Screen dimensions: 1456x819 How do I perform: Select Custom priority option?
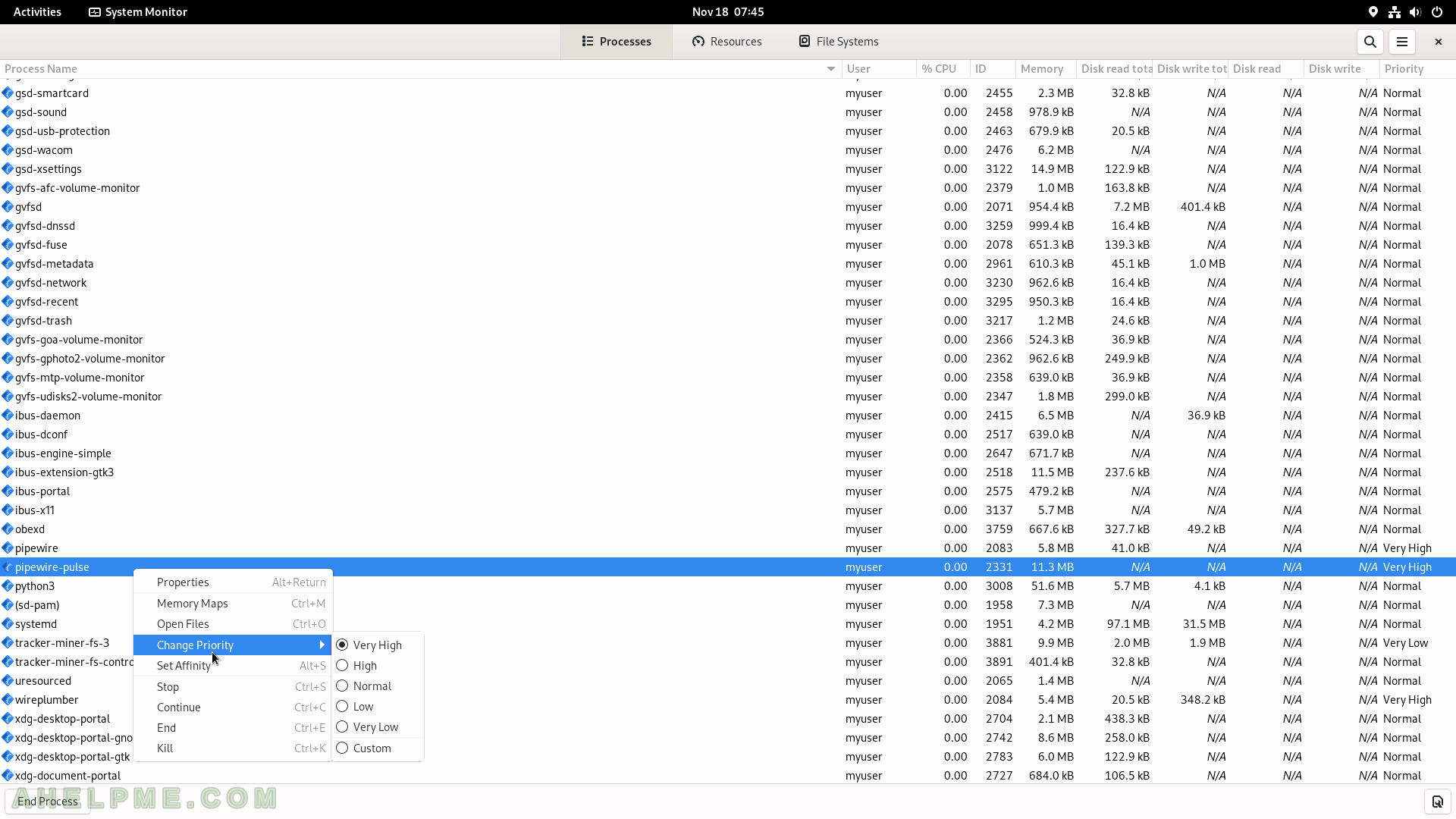[x=378, y=748]
